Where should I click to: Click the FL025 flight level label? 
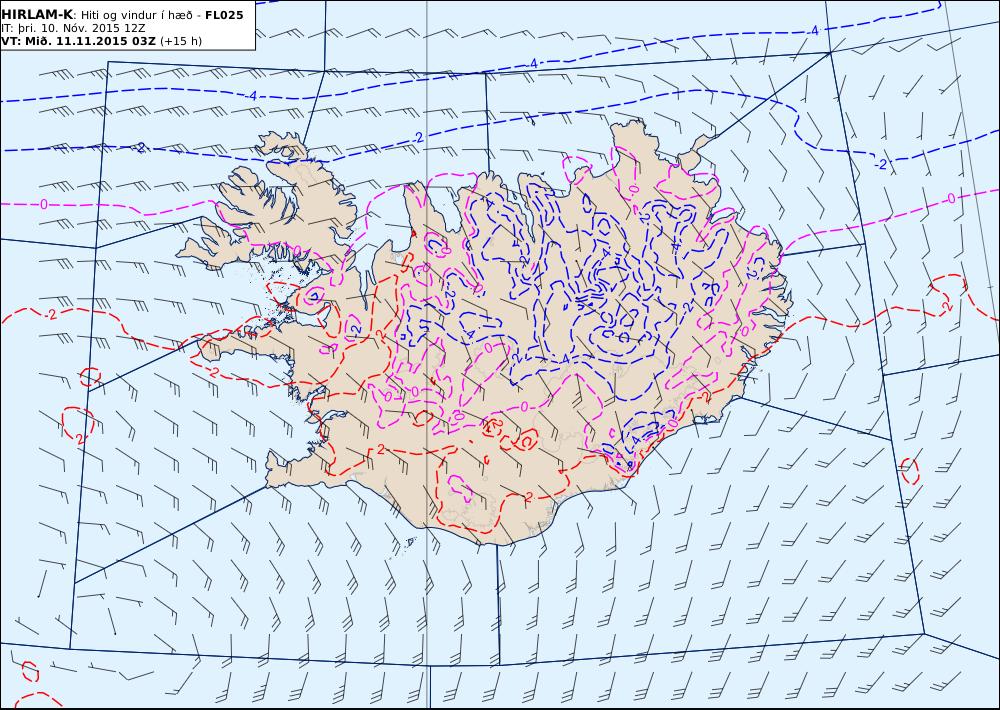224,15
